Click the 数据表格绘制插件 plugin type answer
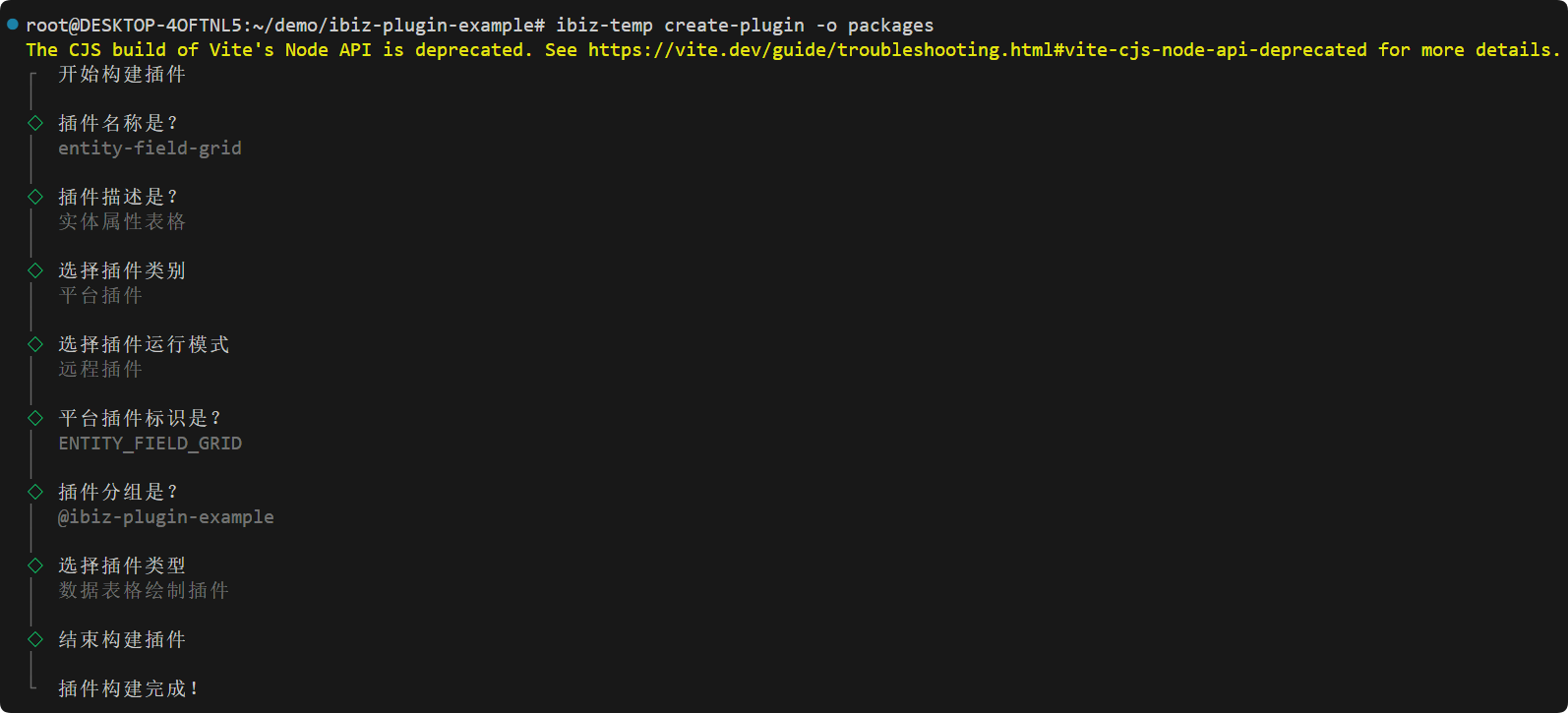Screen dimensions: 1568x713 point(144,591)
